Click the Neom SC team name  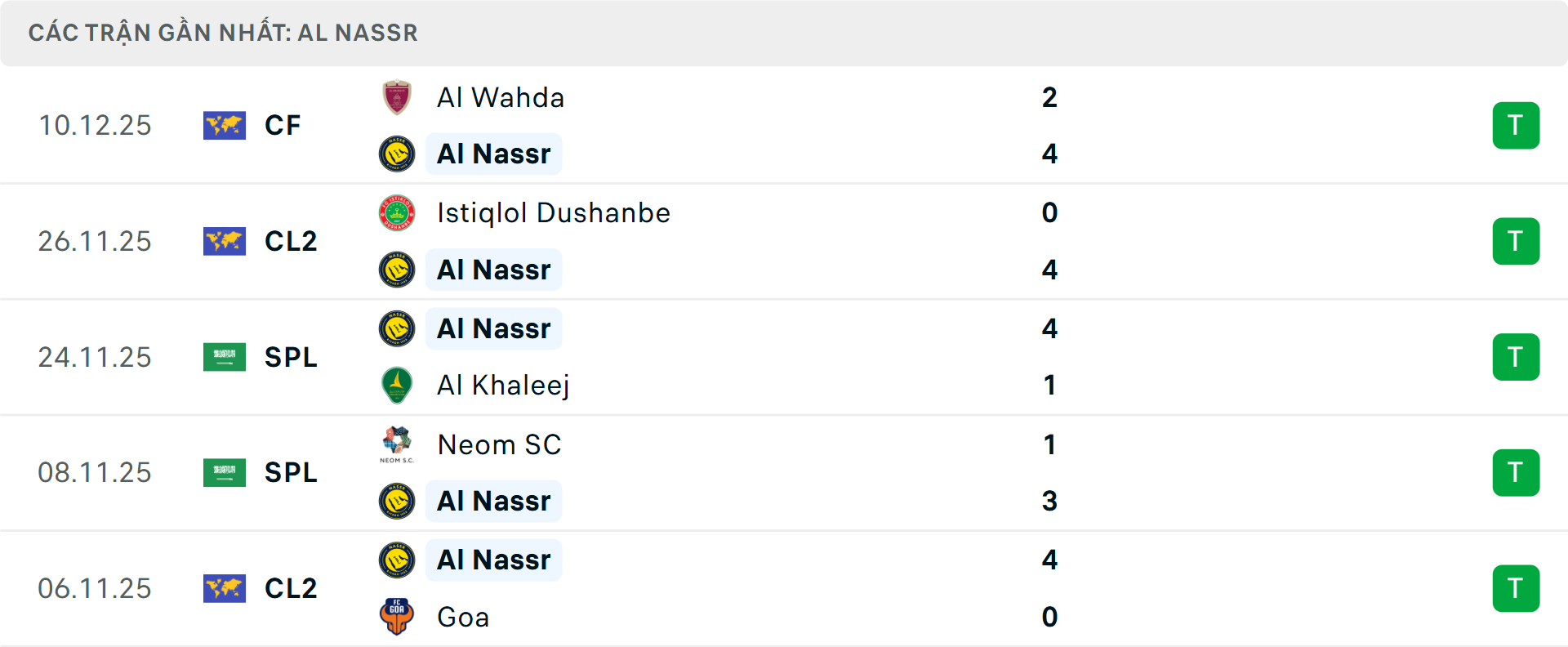[x=499, y=444]
